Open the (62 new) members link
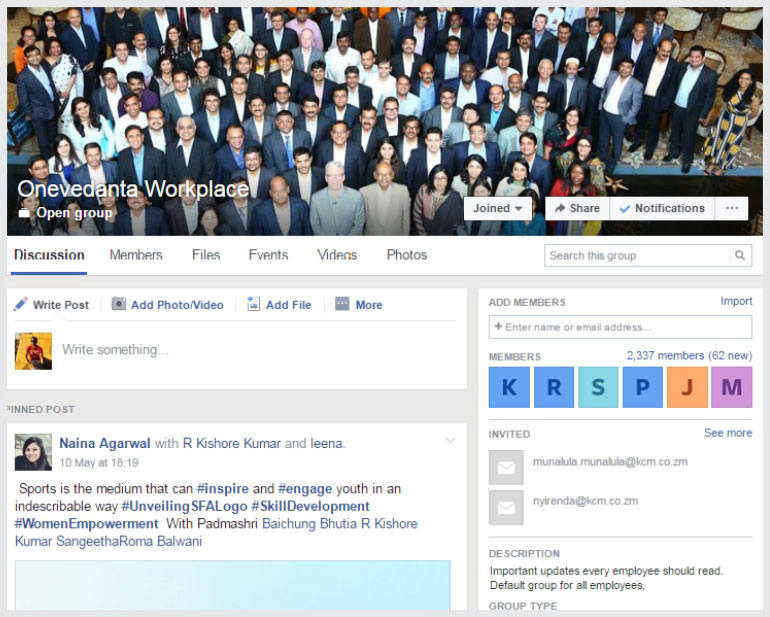Viewport: 770px width, 617px height. [730, 355]
